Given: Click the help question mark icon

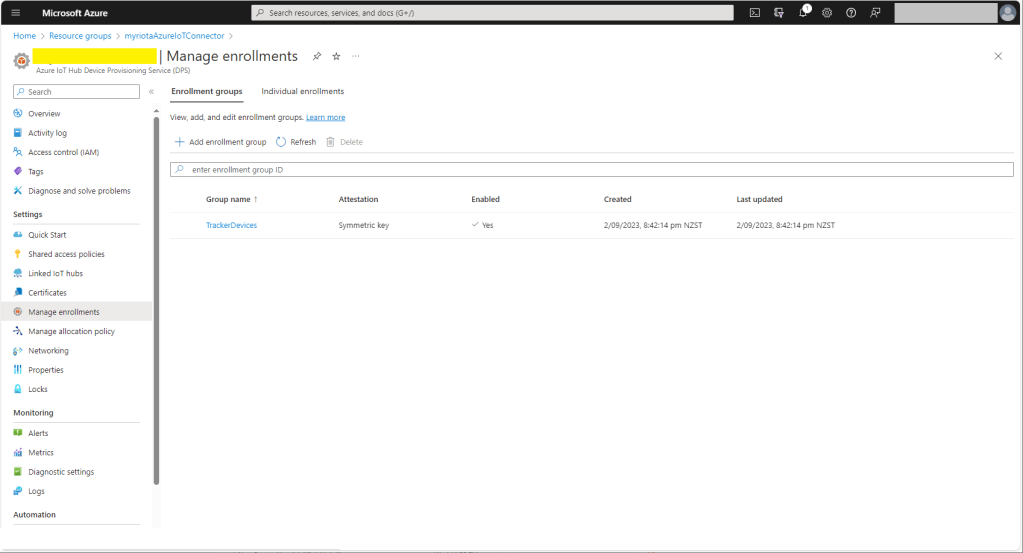Looking at the screenshot, I should (x=851, y=13).
